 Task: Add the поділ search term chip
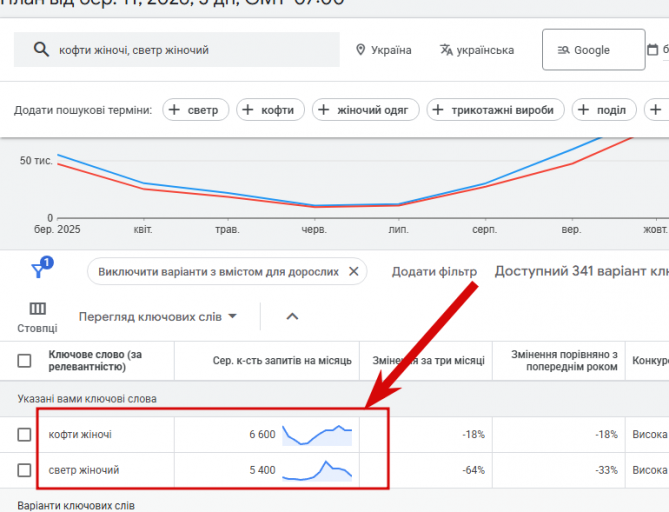pos(604,110)
